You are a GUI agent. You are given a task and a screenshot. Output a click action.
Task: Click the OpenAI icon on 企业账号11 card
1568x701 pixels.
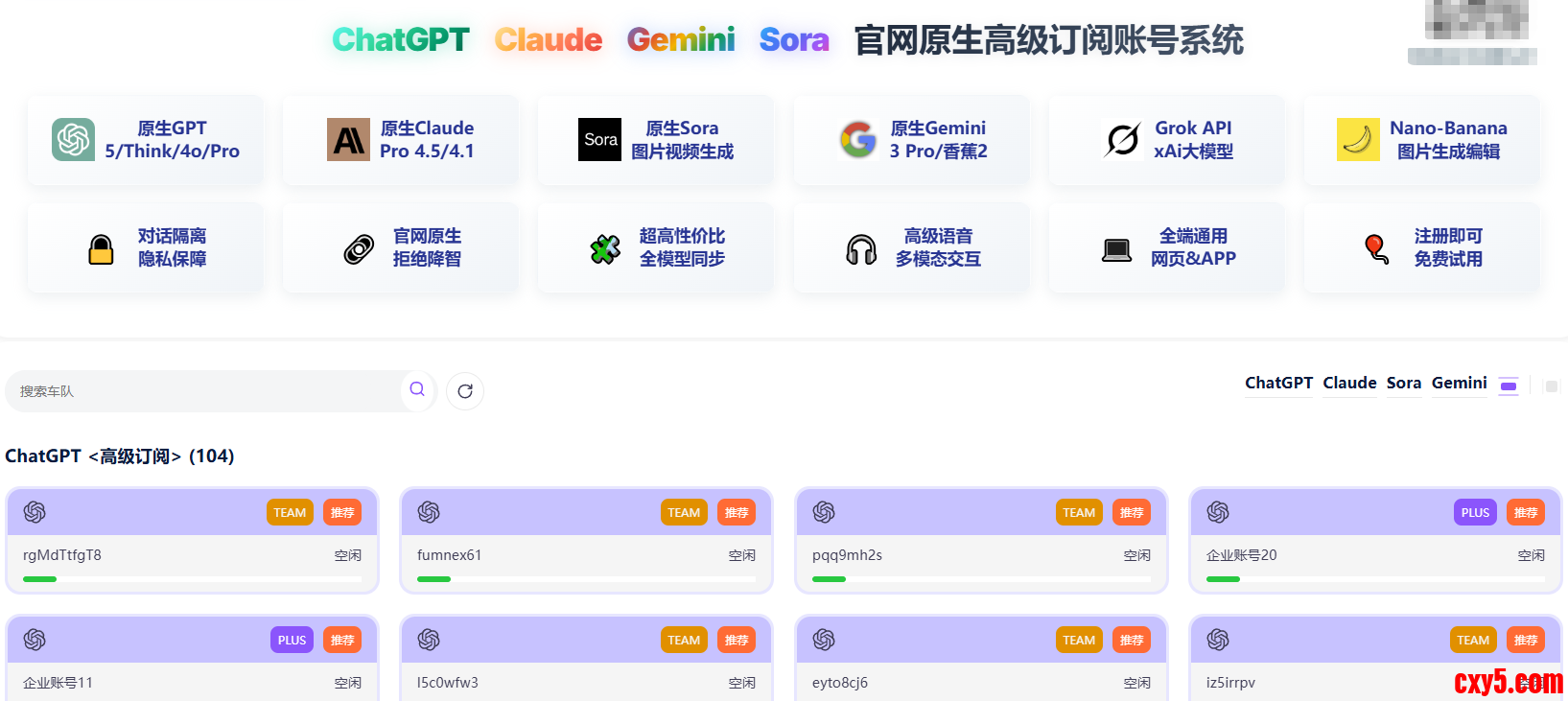tap(35, 640)
